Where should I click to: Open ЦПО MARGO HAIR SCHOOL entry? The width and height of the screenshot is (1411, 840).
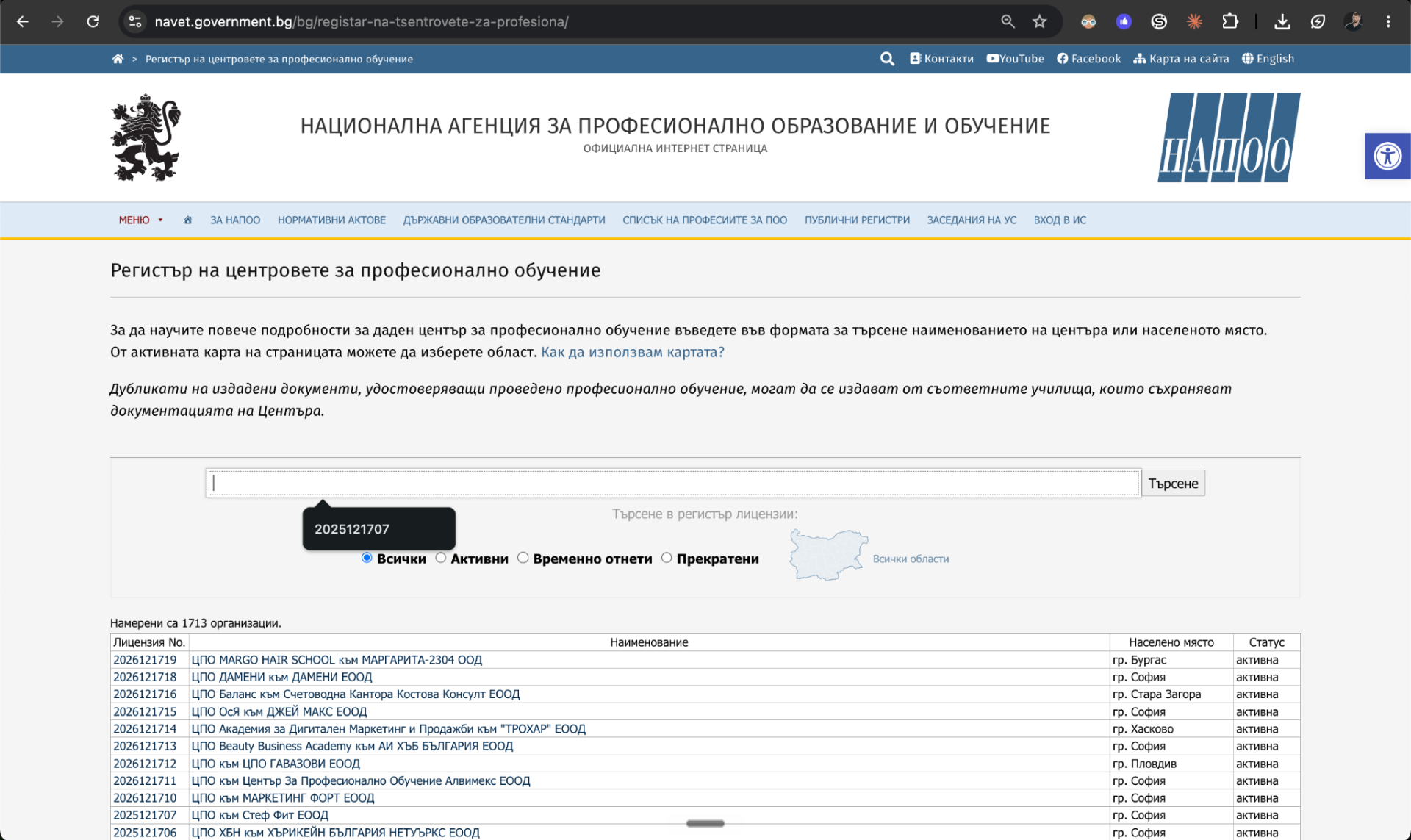[337, 660]
